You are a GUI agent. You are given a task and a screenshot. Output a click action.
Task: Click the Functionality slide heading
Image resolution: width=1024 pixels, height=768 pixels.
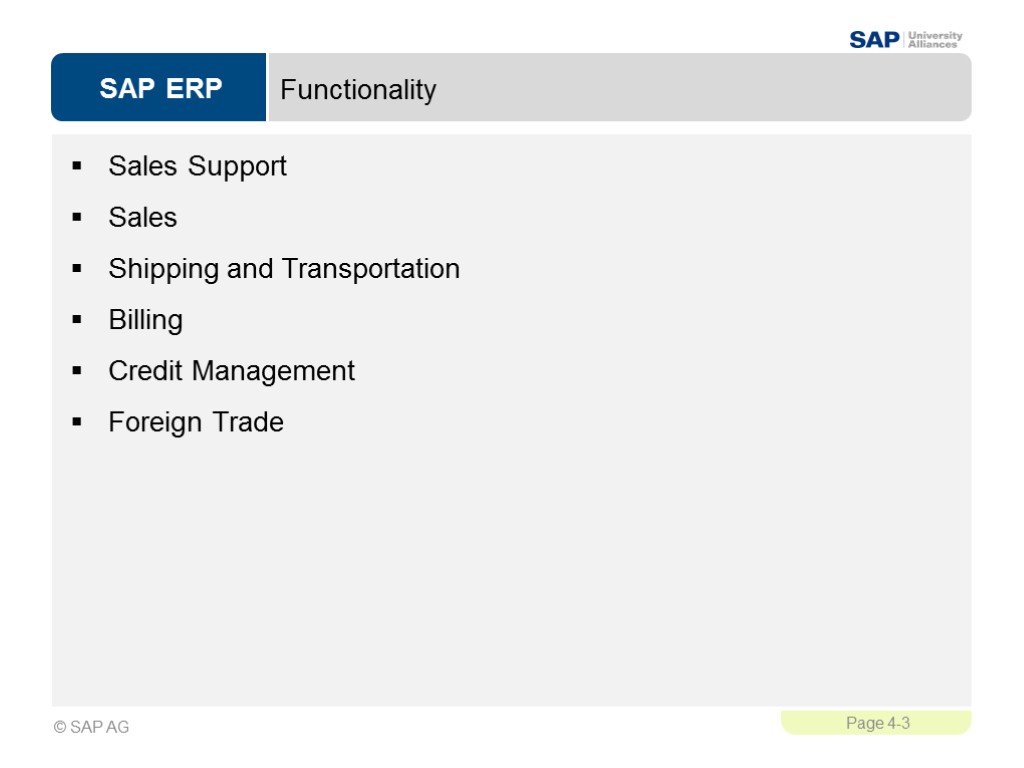[x=358, y=90]
